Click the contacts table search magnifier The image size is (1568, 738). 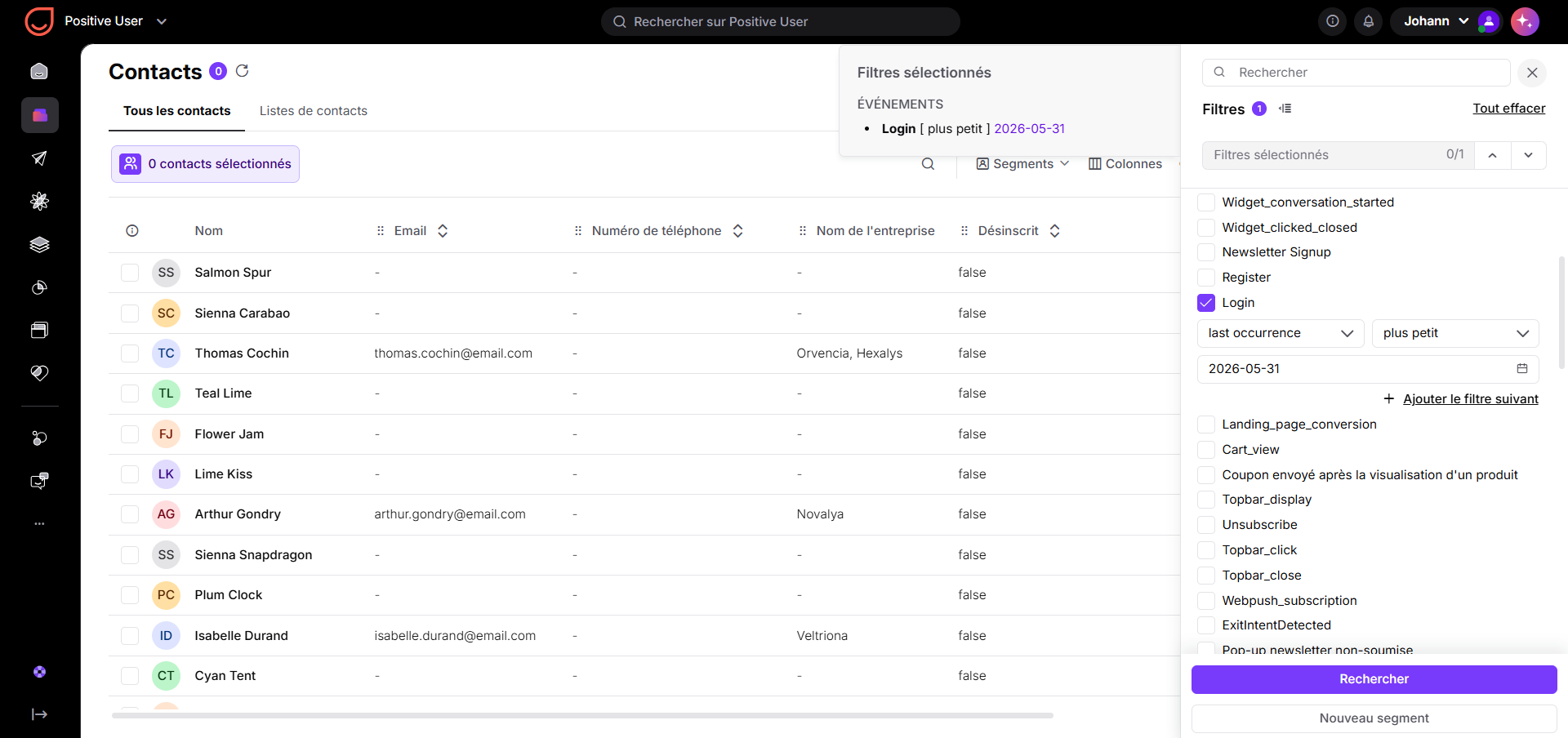[928, 164]
